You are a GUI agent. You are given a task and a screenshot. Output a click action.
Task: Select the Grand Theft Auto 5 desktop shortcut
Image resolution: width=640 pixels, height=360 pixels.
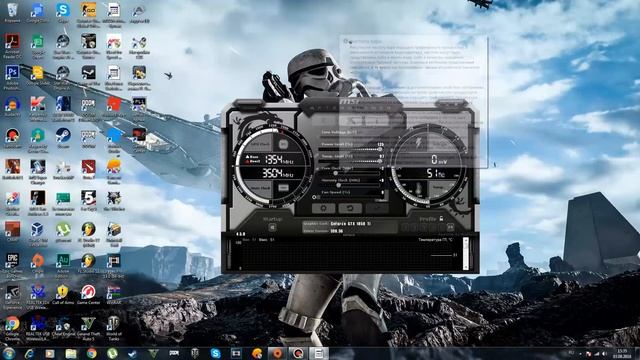click(88, 328)
